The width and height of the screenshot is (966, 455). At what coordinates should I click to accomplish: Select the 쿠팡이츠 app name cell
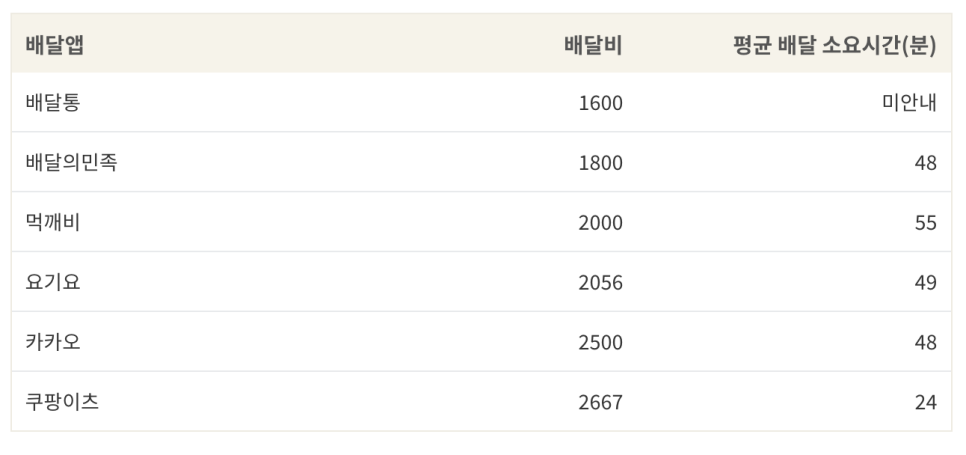click(62, 401)
